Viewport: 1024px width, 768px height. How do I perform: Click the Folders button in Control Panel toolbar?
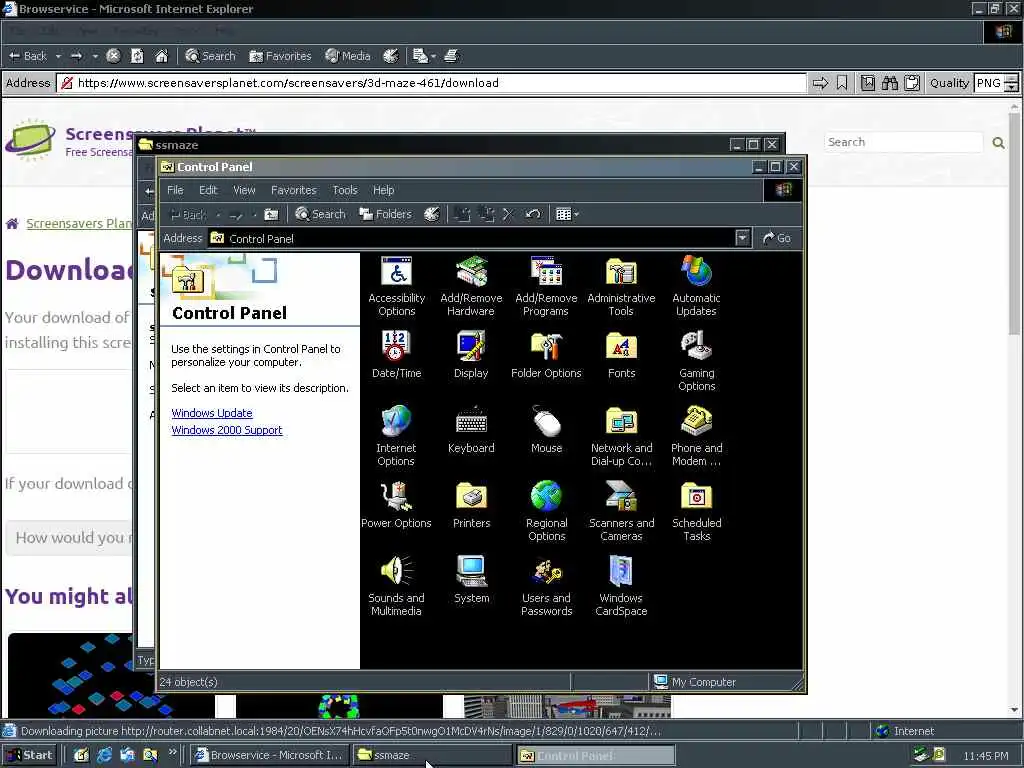(385, 214)
